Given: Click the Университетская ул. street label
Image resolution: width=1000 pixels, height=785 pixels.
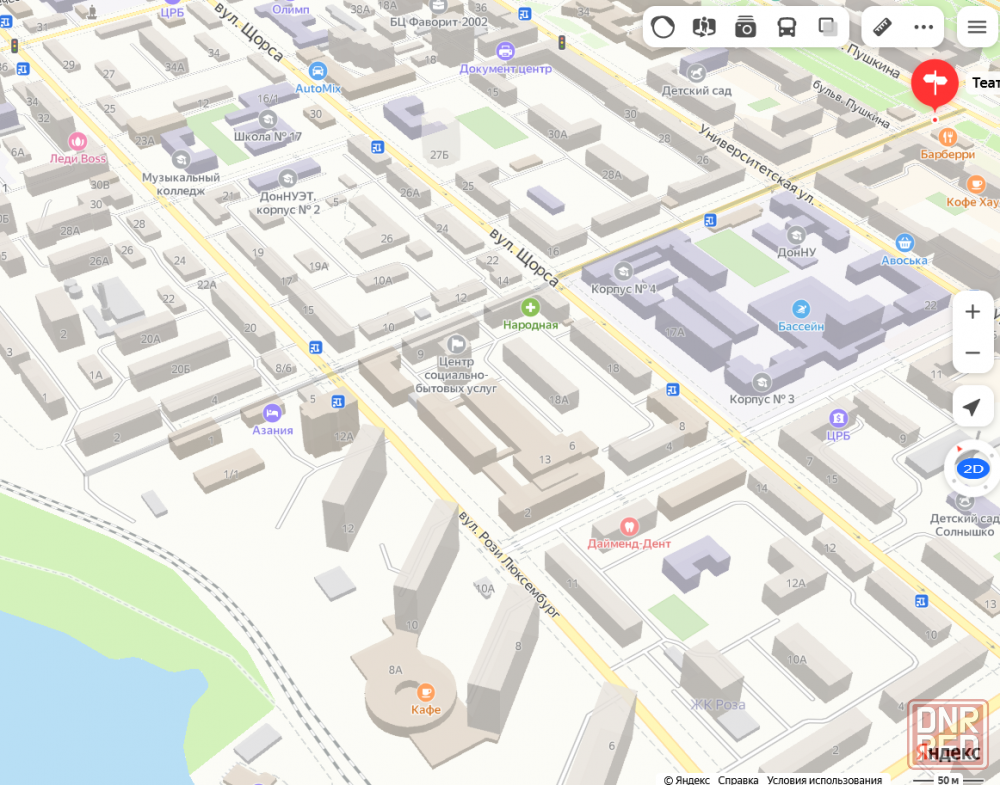Looking at the screenshot, I should point(756,163).
